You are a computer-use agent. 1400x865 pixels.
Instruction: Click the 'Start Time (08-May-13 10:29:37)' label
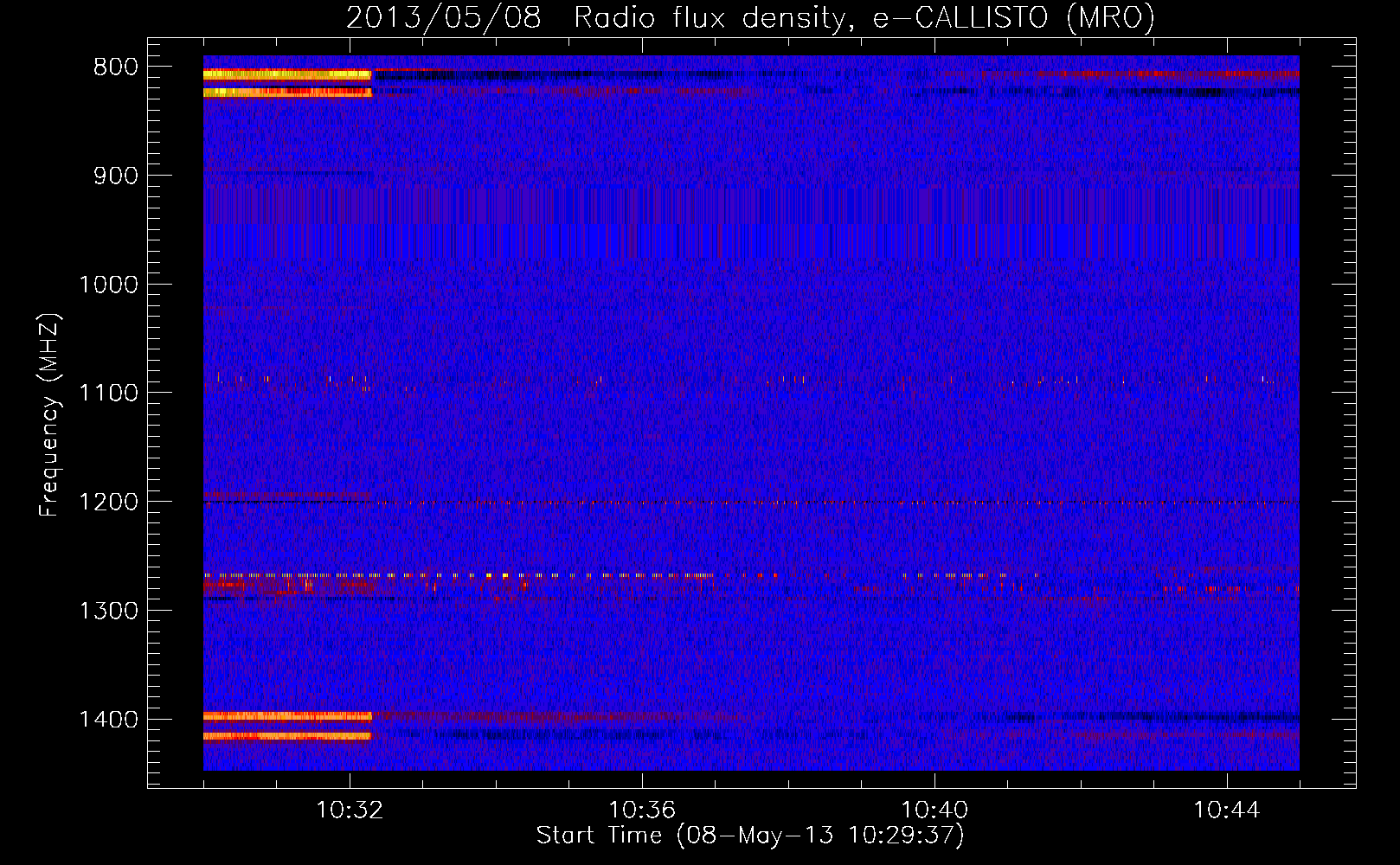(x=750, y=836)
